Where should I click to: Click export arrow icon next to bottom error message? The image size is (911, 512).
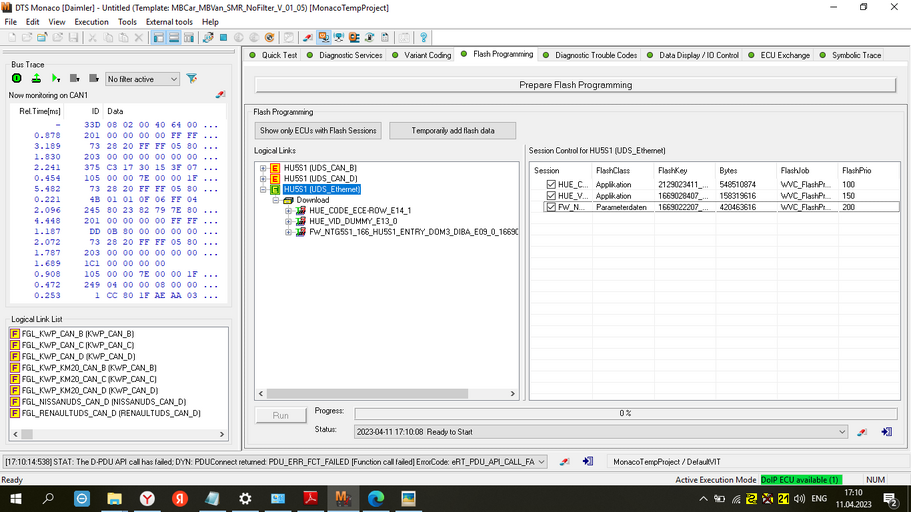pyautogui.click(x=588, y=461)
